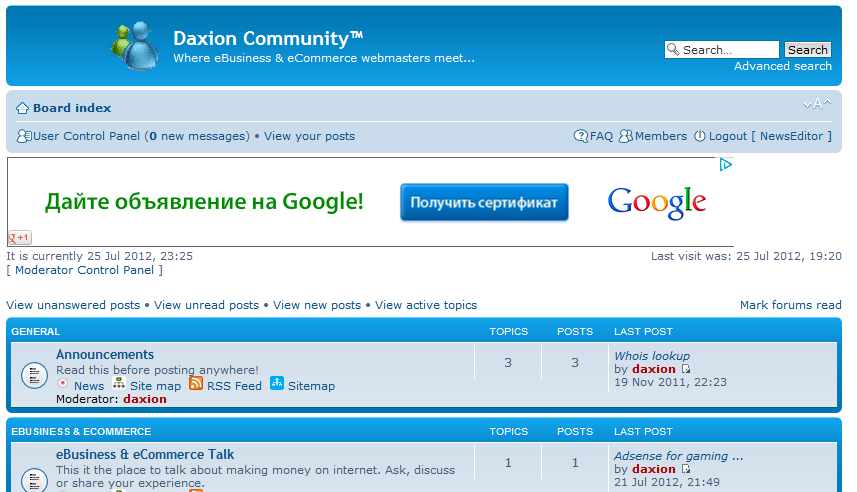
Task: Click the Search button
Action: pos(807,50)
